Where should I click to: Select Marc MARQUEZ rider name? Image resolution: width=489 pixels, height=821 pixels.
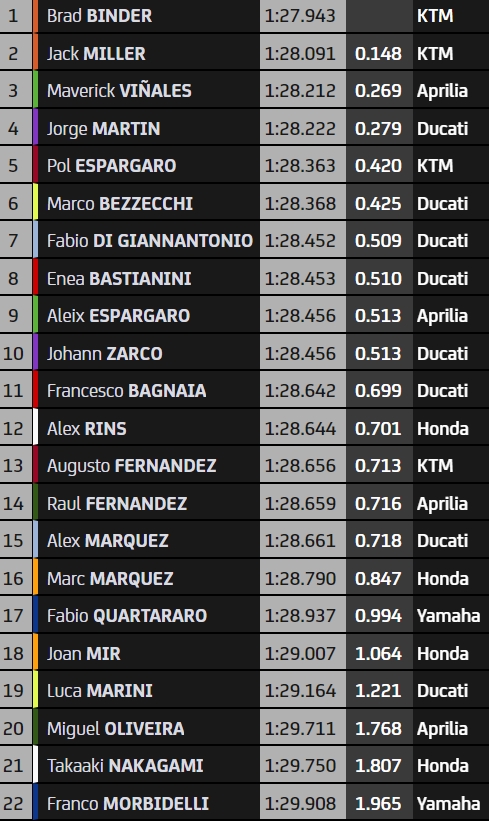[x=110, y=578]
